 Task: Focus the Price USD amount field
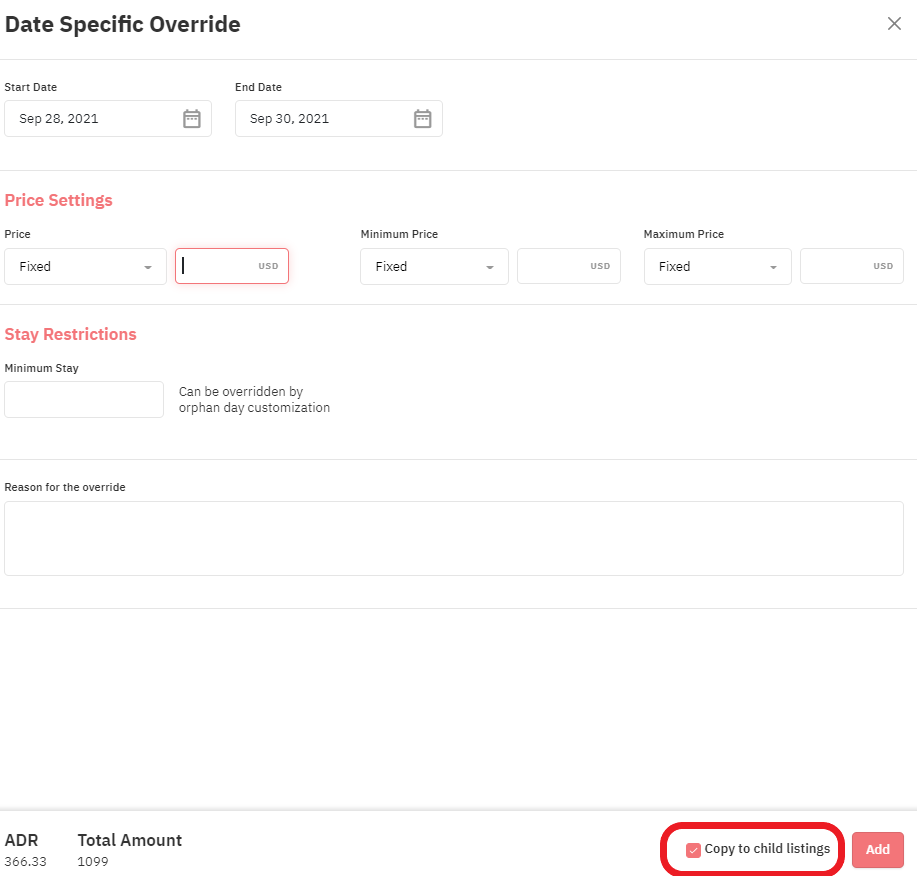click(232, 266)
